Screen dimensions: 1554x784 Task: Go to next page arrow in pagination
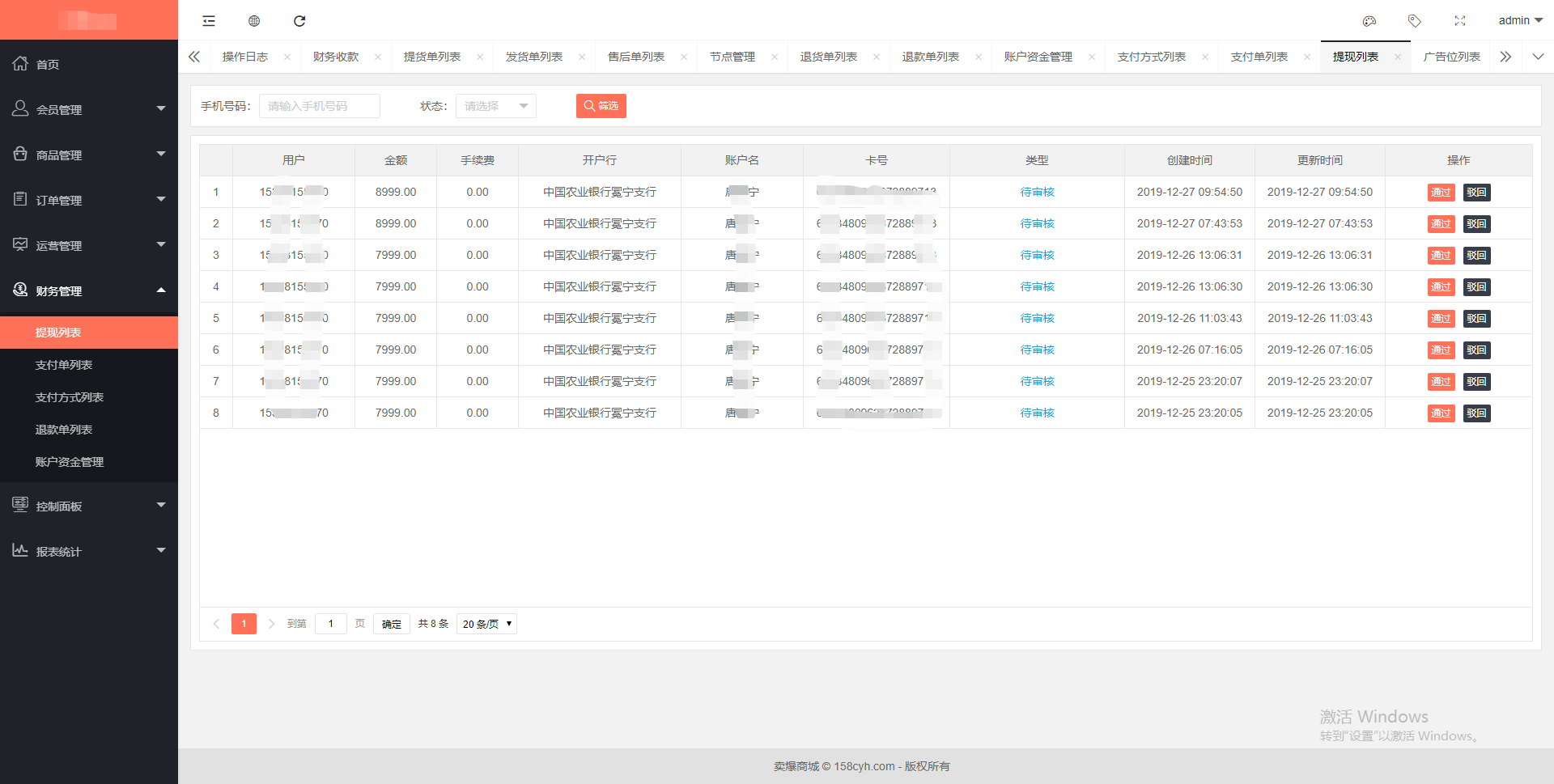tap(271, 624)
